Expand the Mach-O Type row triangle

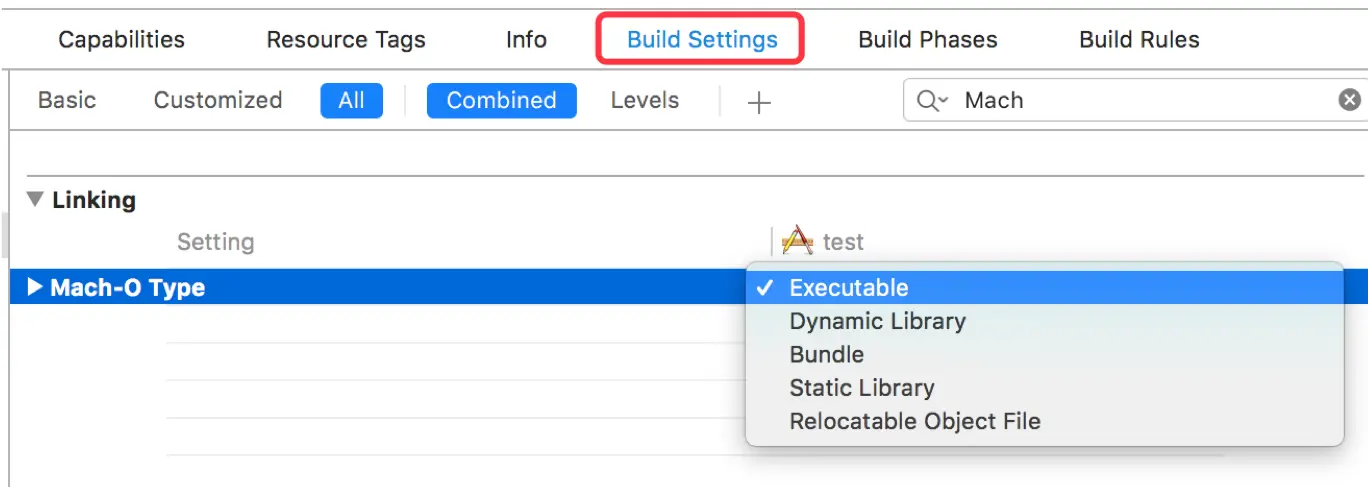tap(35, 288)
